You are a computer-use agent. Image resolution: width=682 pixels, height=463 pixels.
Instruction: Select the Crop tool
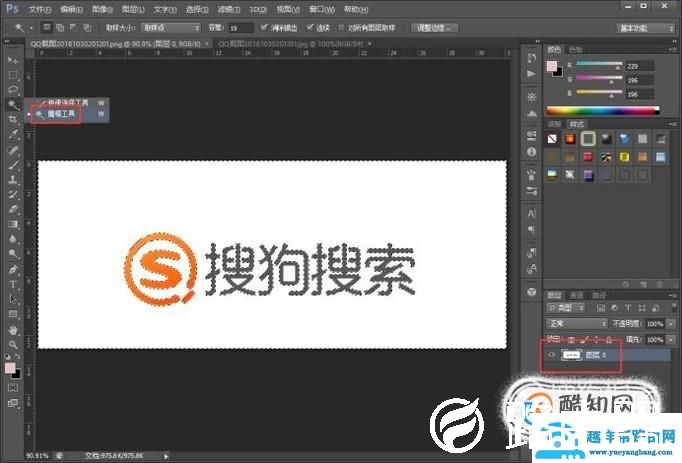click(x=13, y=120)
